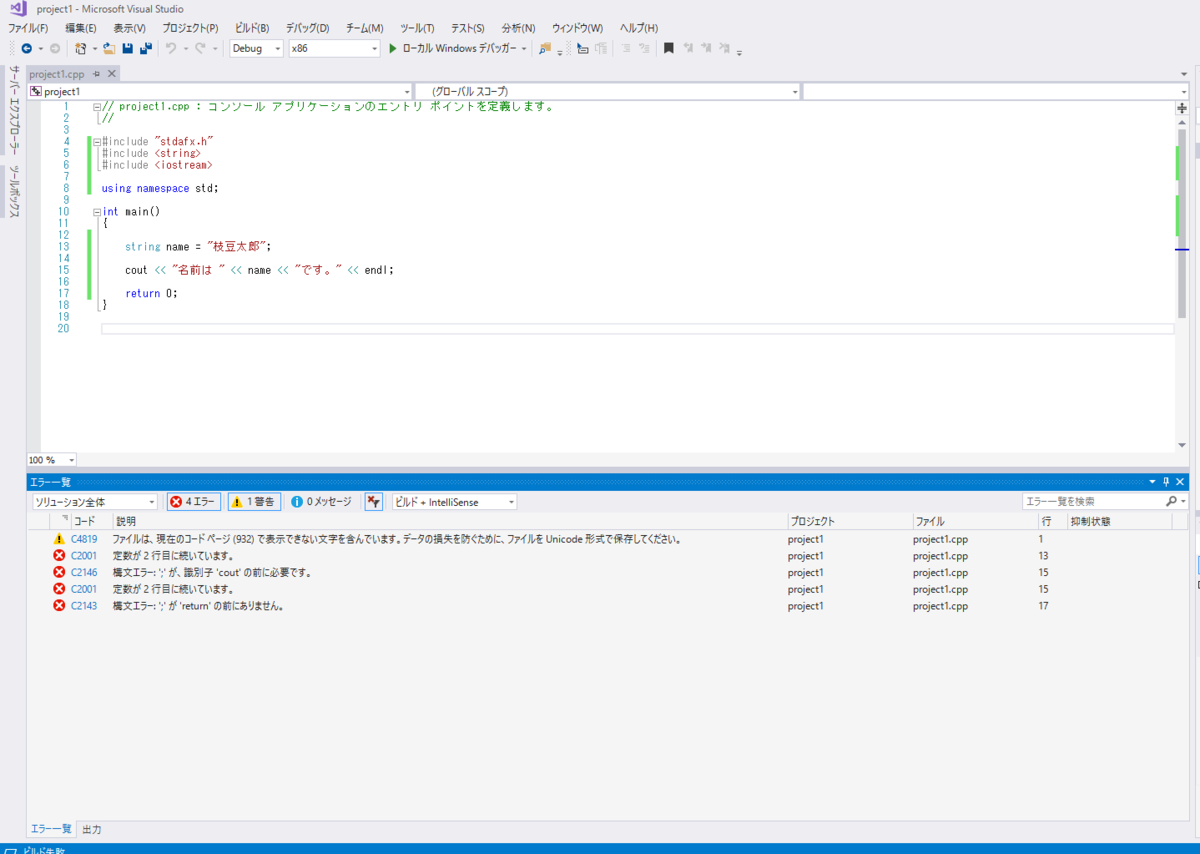Click the Next Bookmark icon
Screen dimensions: 1200x854
707,48
